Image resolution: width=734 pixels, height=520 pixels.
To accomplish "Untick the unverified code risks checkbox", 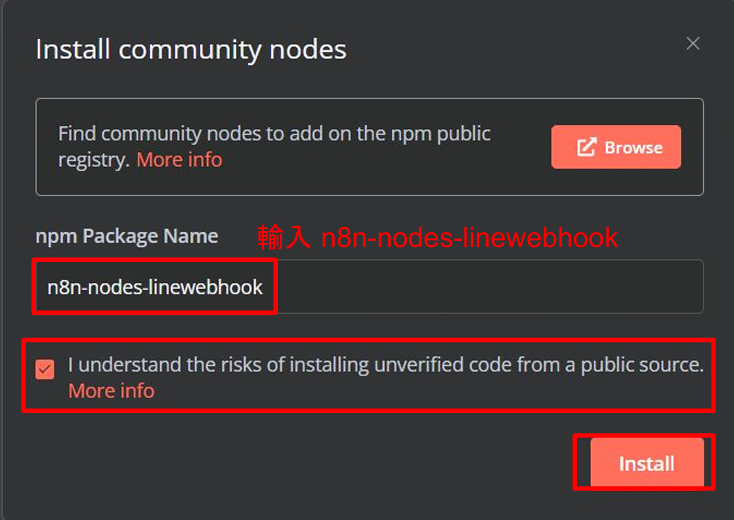I will coord(45,369).
